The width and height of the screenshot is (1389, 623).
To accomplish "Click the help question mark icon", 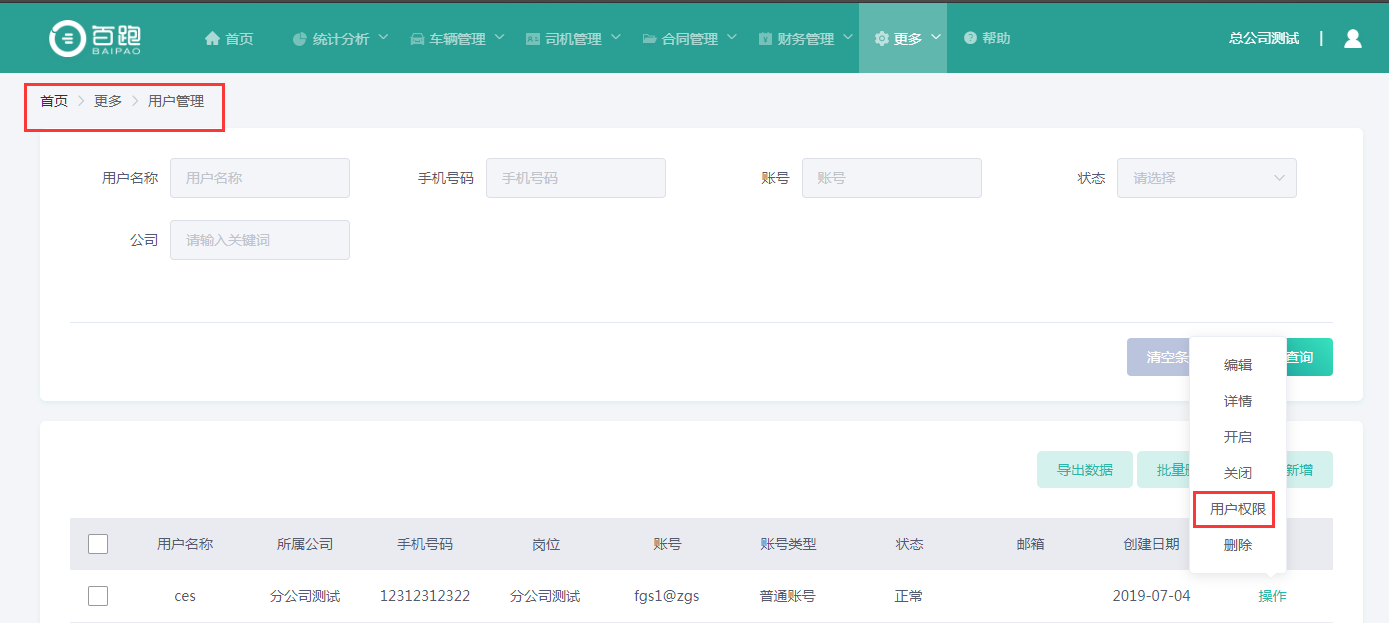I will point(970,38).
